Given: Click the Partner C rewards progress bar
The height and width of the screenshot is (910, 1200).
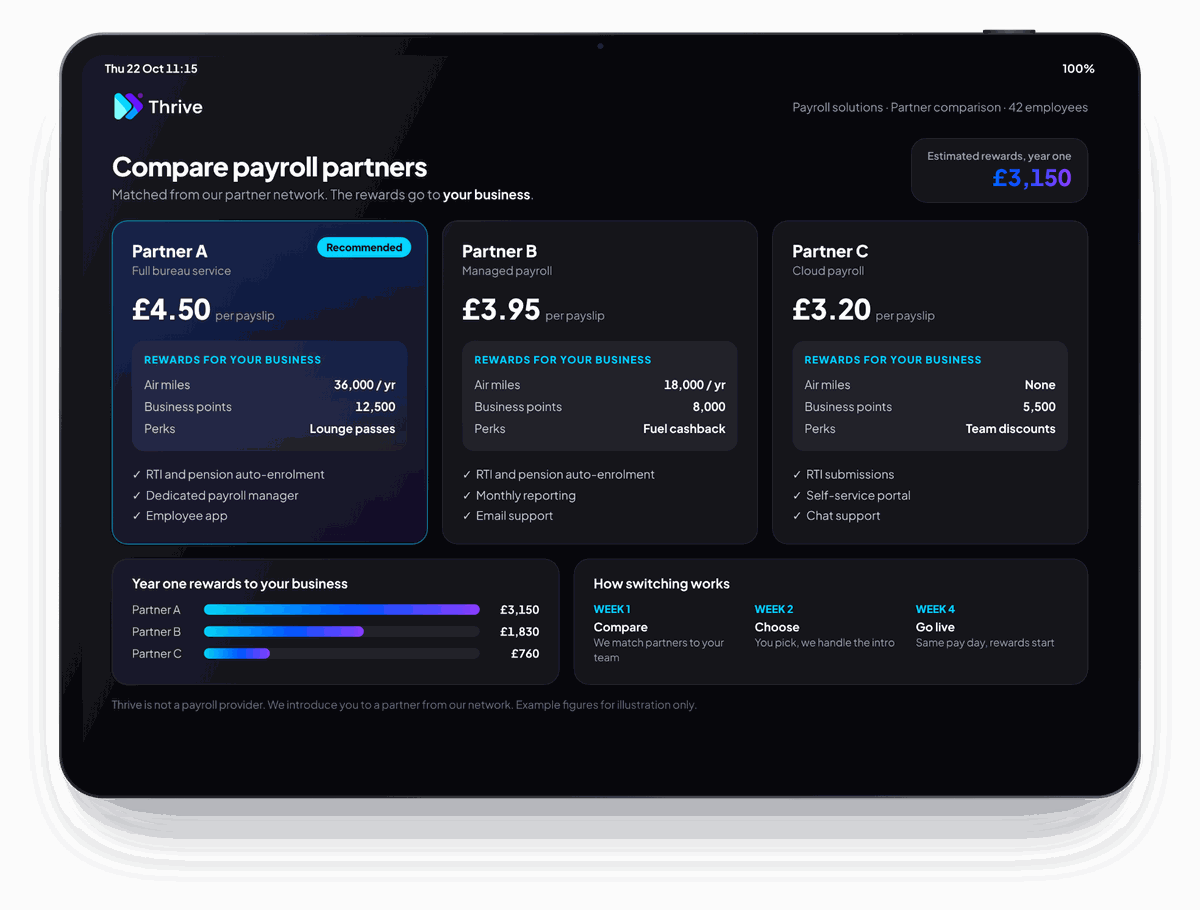Looking at the screenshot, I should [342, 654].
